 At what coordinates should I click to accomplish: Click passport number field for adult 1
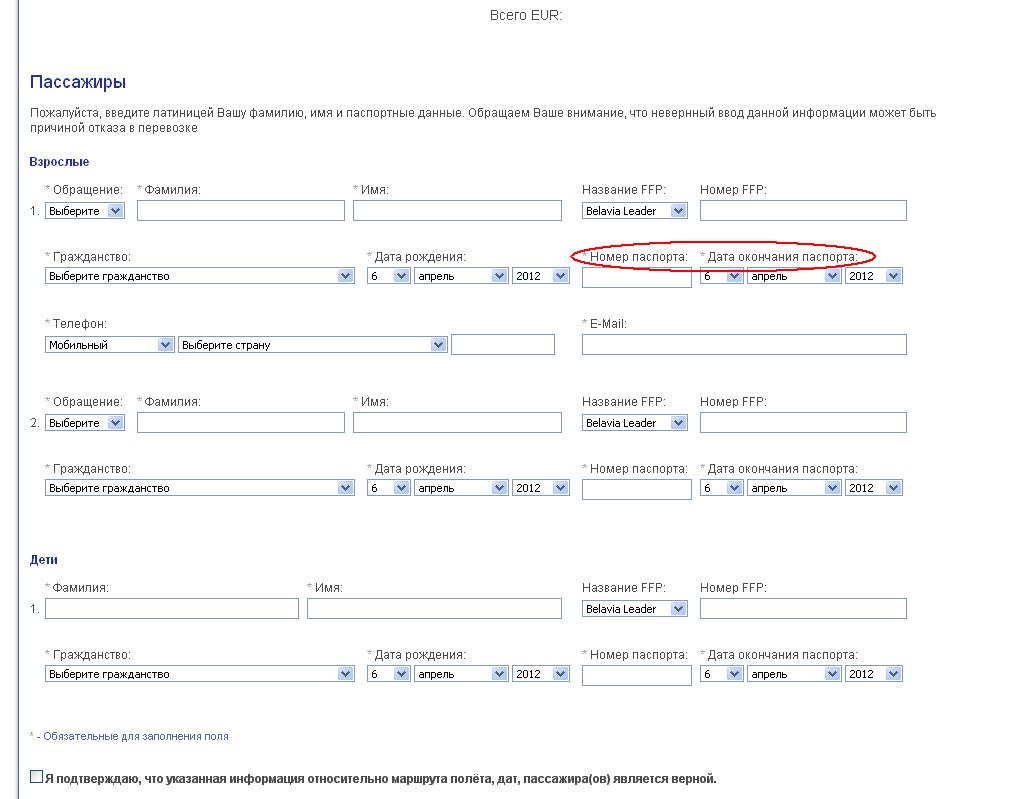point(636,278)
